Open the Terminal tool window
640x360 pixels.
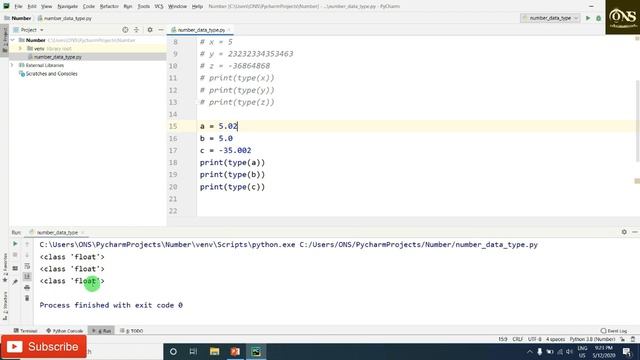click(x=26, y=331)
